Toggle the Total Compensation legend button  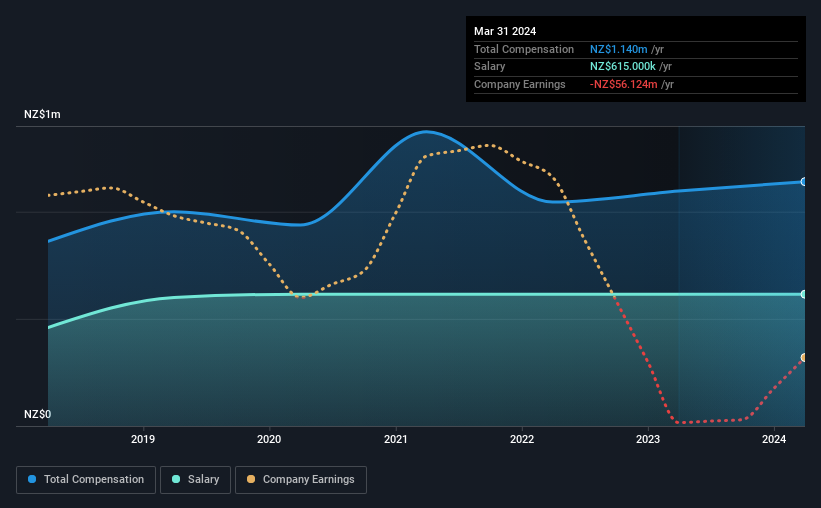pyautogui.click(x=86, y=480)
